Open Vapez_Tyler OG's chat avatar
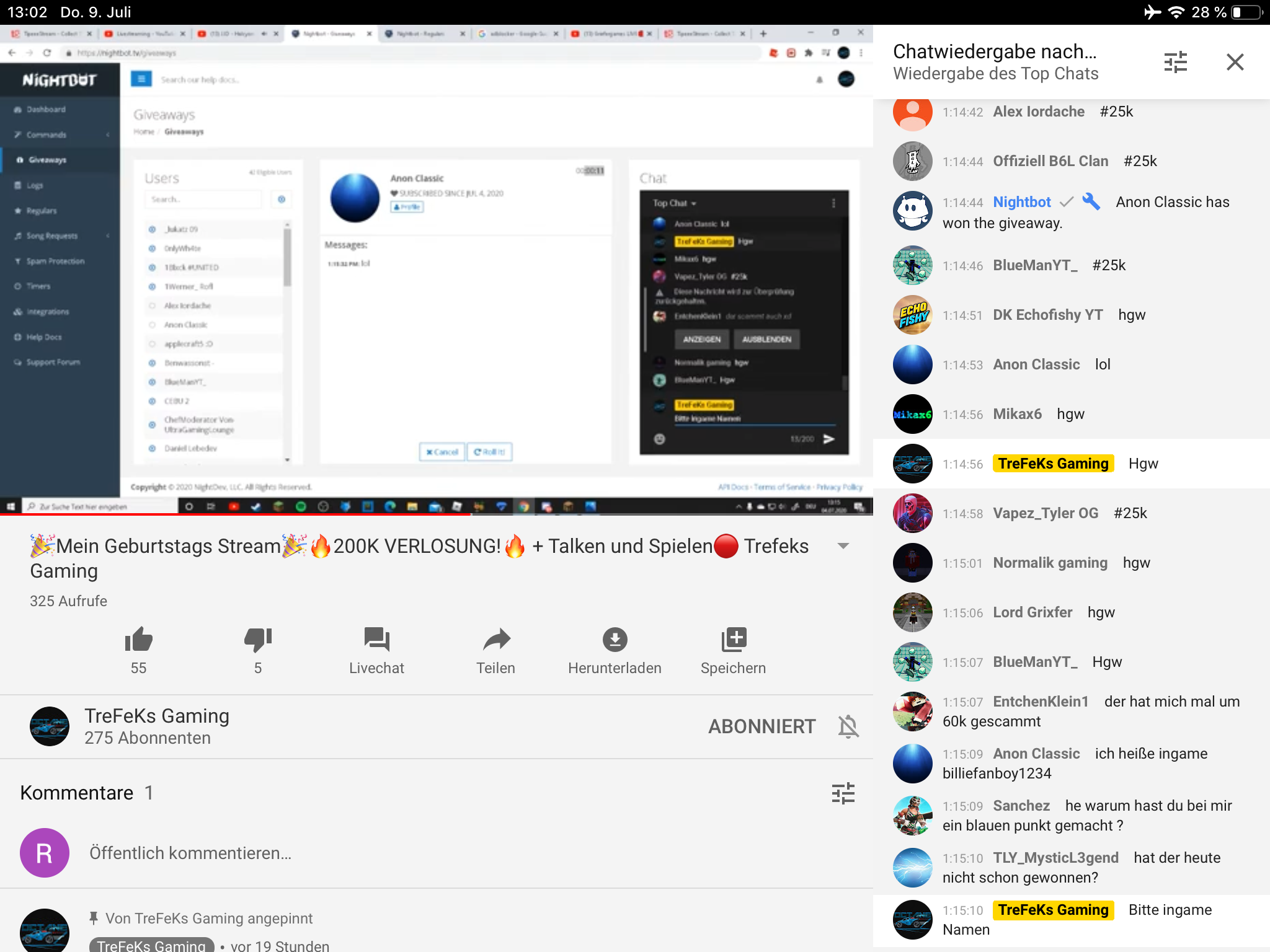Screen dimensions: 1270x952 pyautogui.click(x=913, y=513)
